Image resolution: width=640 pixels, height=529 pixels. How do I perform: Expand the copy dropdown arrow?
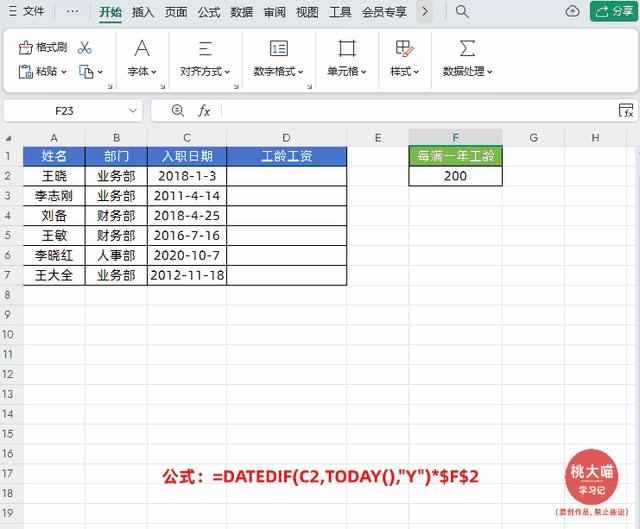100,72
